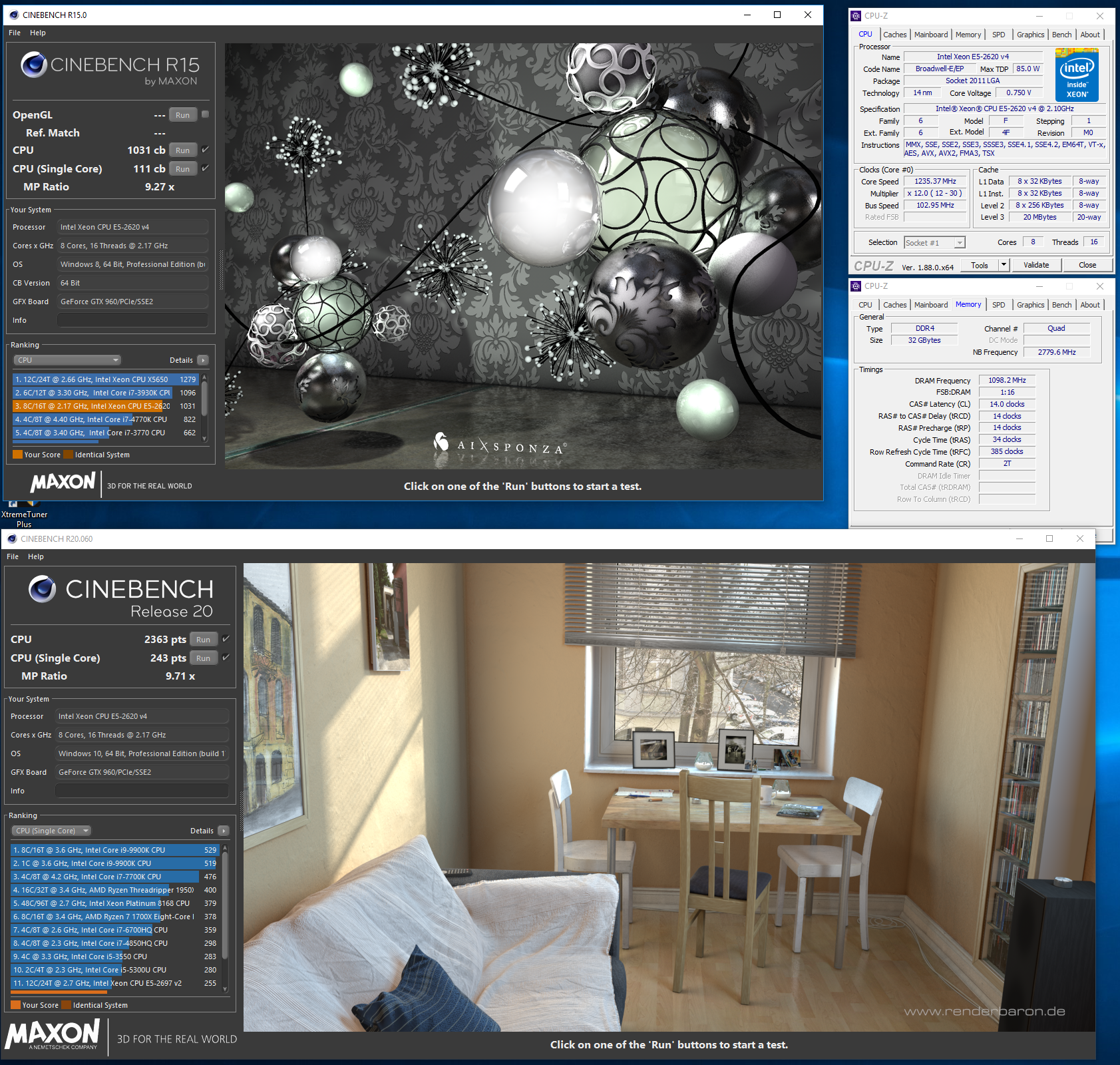This screenshot has width=1120, height=1065.
Task: Click the MAXON logo in Cinebench R20
Action: point(53,1035)
